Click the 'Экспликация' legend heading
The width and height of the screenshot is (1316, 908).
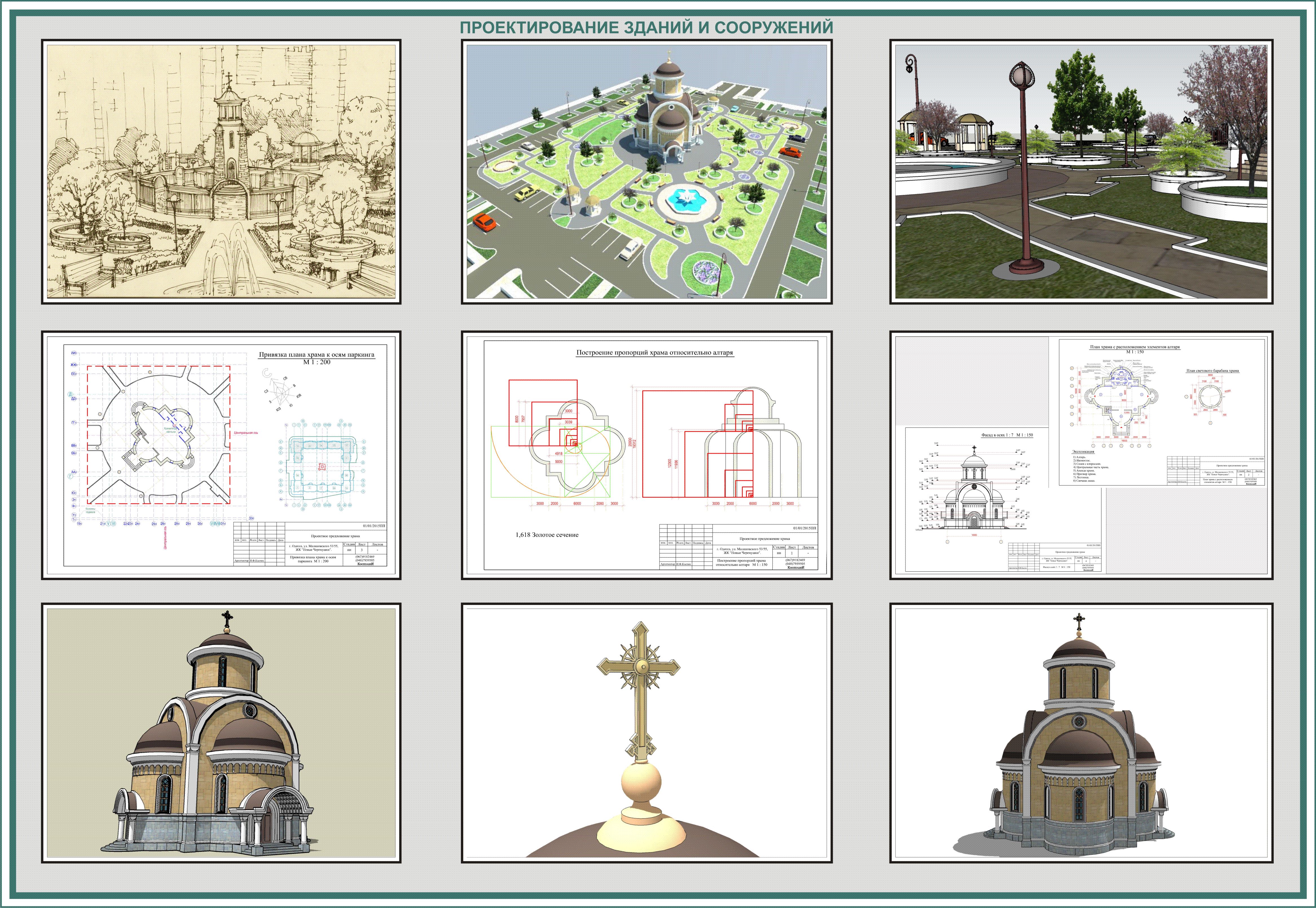(1083, 452)
